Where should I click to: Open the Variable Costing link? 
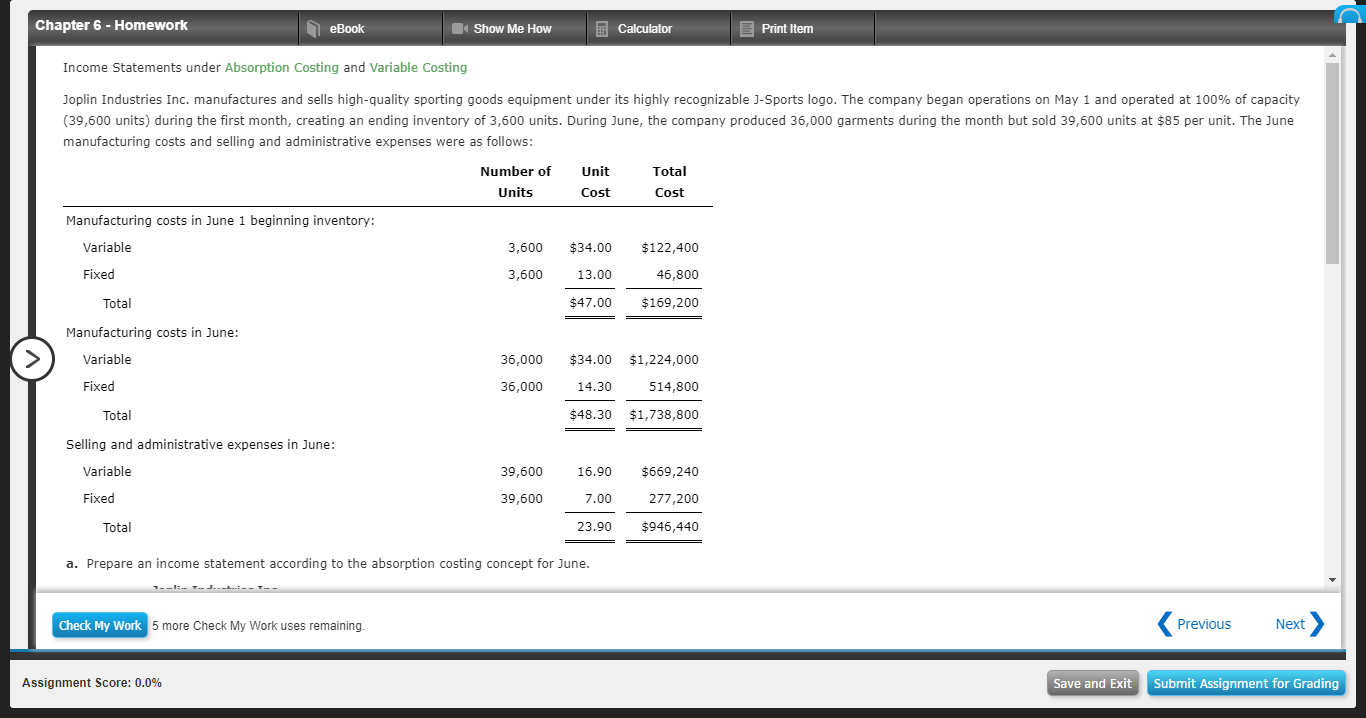click(x=418, y=67)
